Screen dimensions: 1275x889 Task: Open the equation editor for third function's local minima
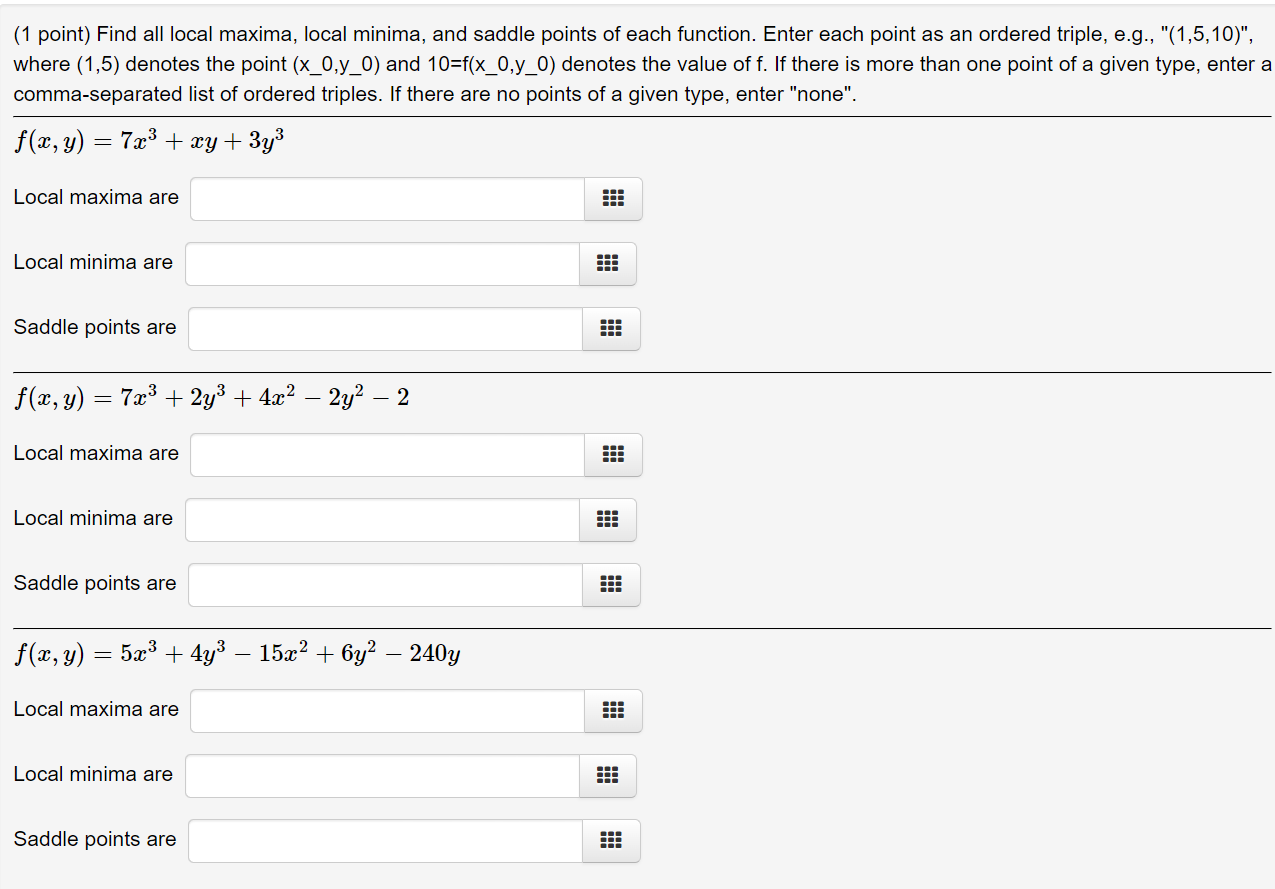click(608, 775)
